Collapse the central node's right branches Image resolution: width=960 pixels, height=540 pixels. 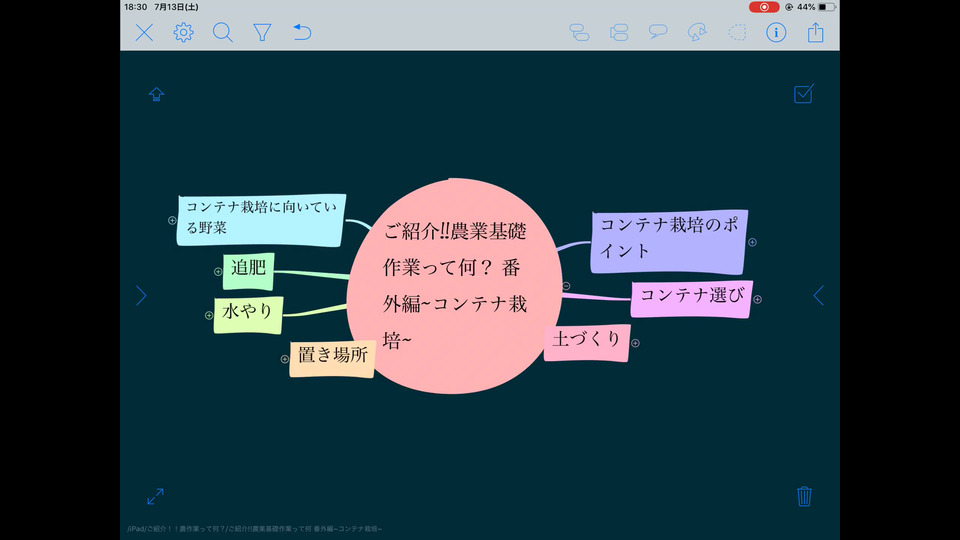(566, 286)
